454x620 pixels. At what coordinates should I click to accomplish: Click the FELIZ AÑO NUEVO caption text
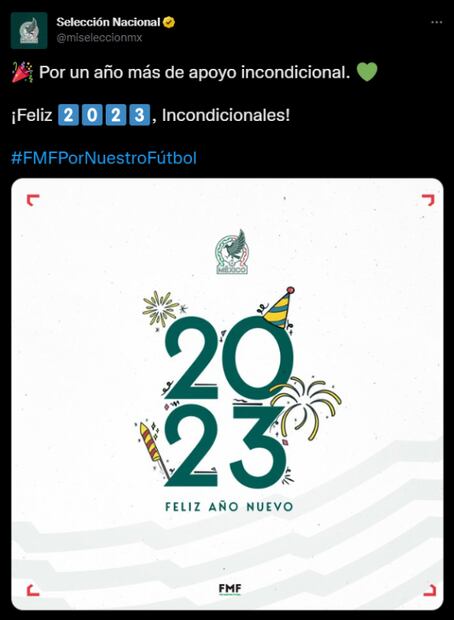[x=229, y=507]
